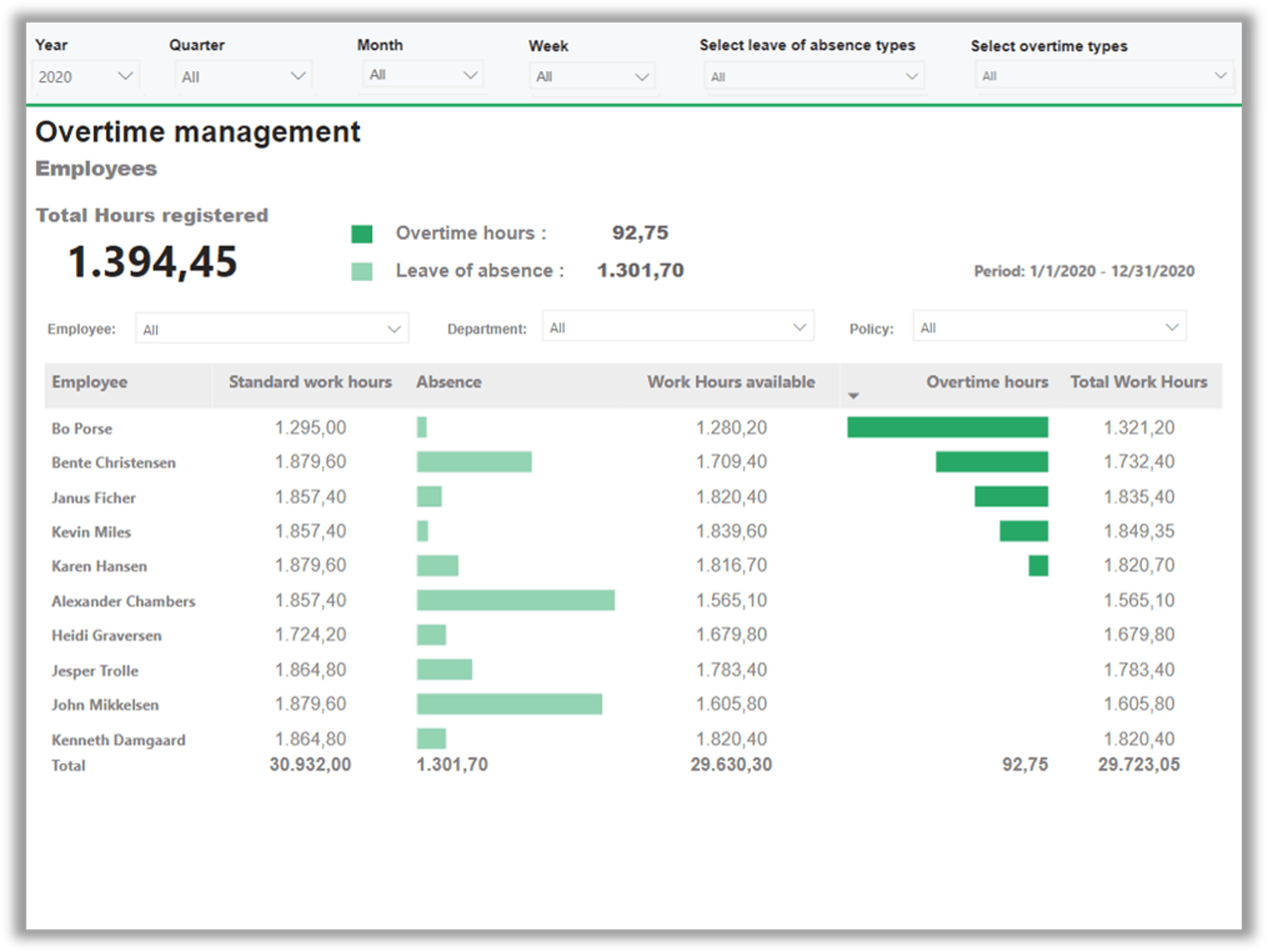This screenshot has width=1268, height=952.
Task: Select Janus Ficher's absence bar
Action: point(429,496)
